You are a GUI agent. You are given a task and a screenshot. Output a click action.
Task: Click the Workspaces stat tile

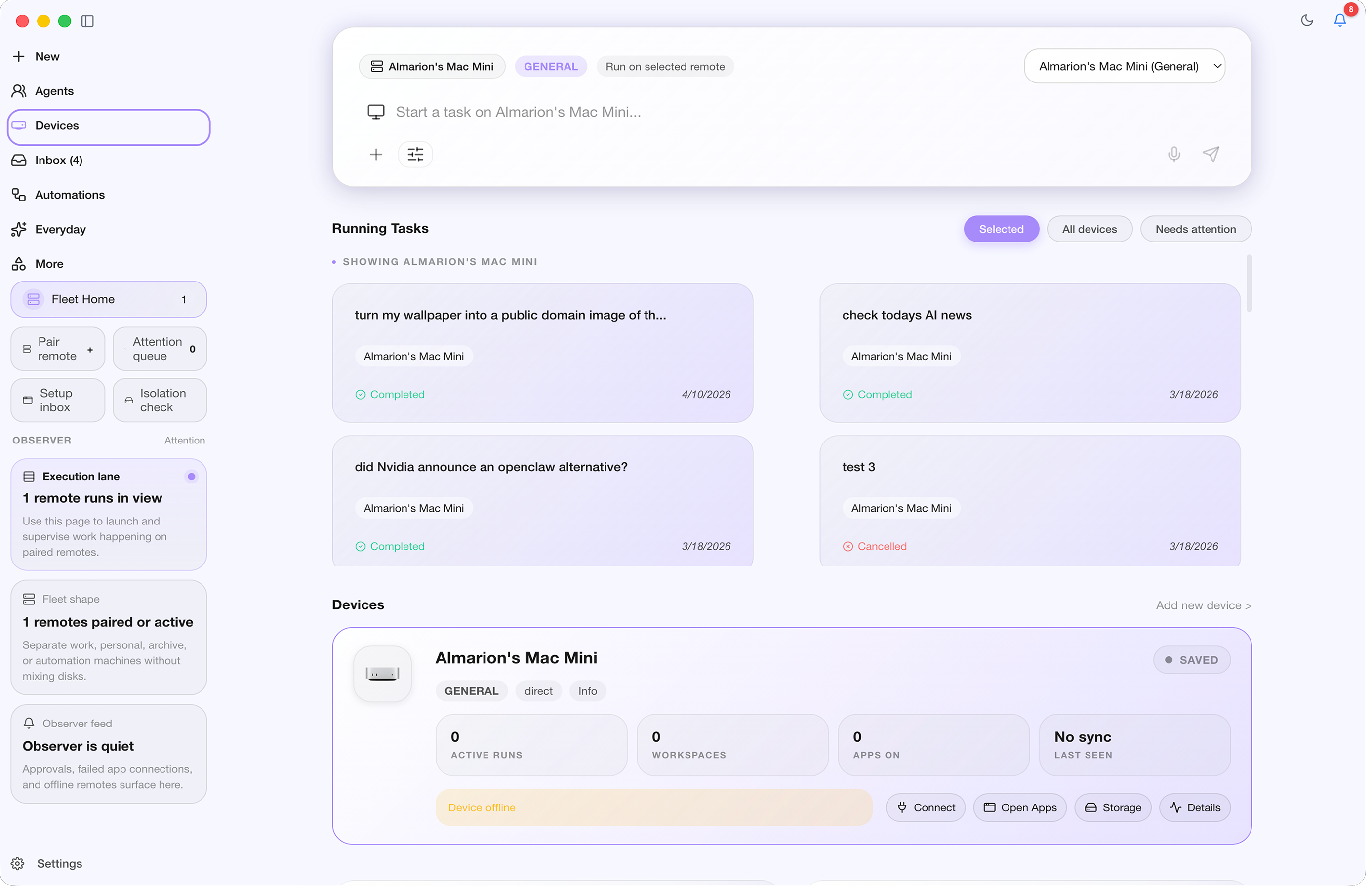732,745
